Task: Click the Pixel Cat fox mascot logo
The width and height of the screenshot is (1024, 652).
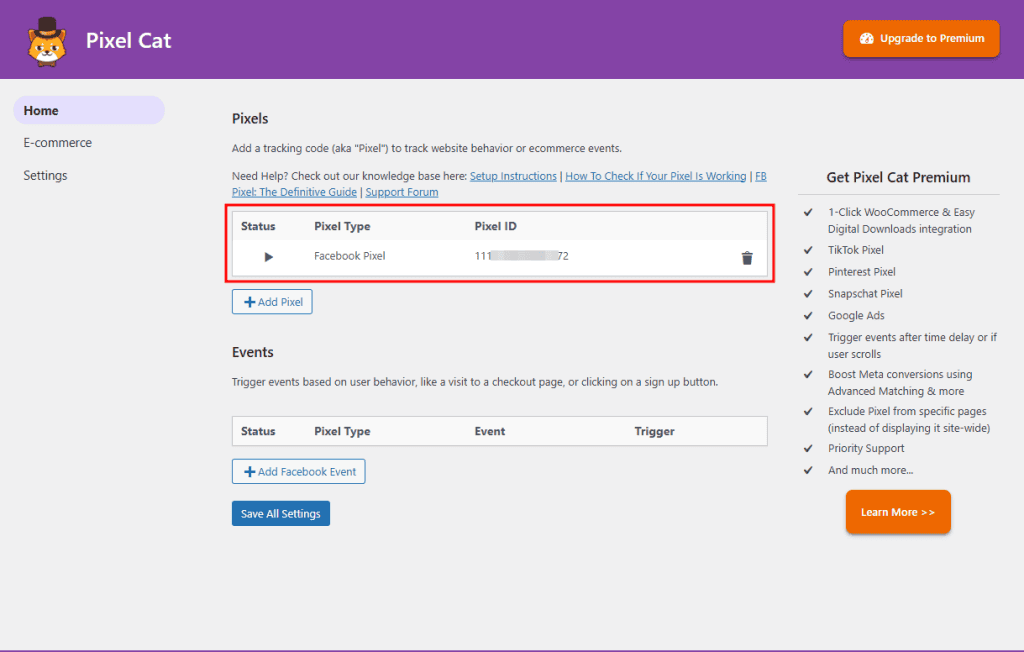Action: click(47, 42)
